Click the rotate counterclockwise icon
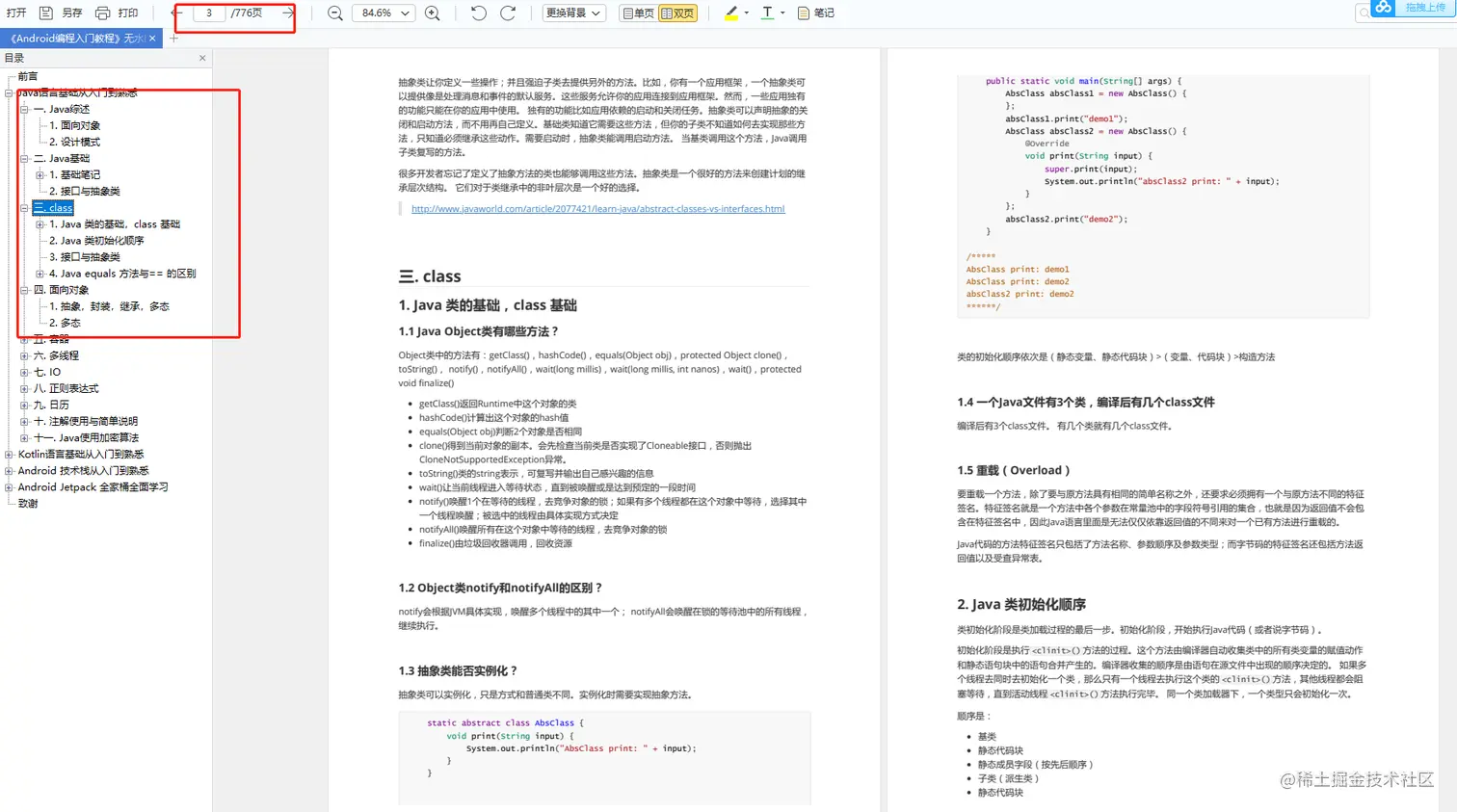Screen dimensions: 1457x812 click(x=479, y=13)
